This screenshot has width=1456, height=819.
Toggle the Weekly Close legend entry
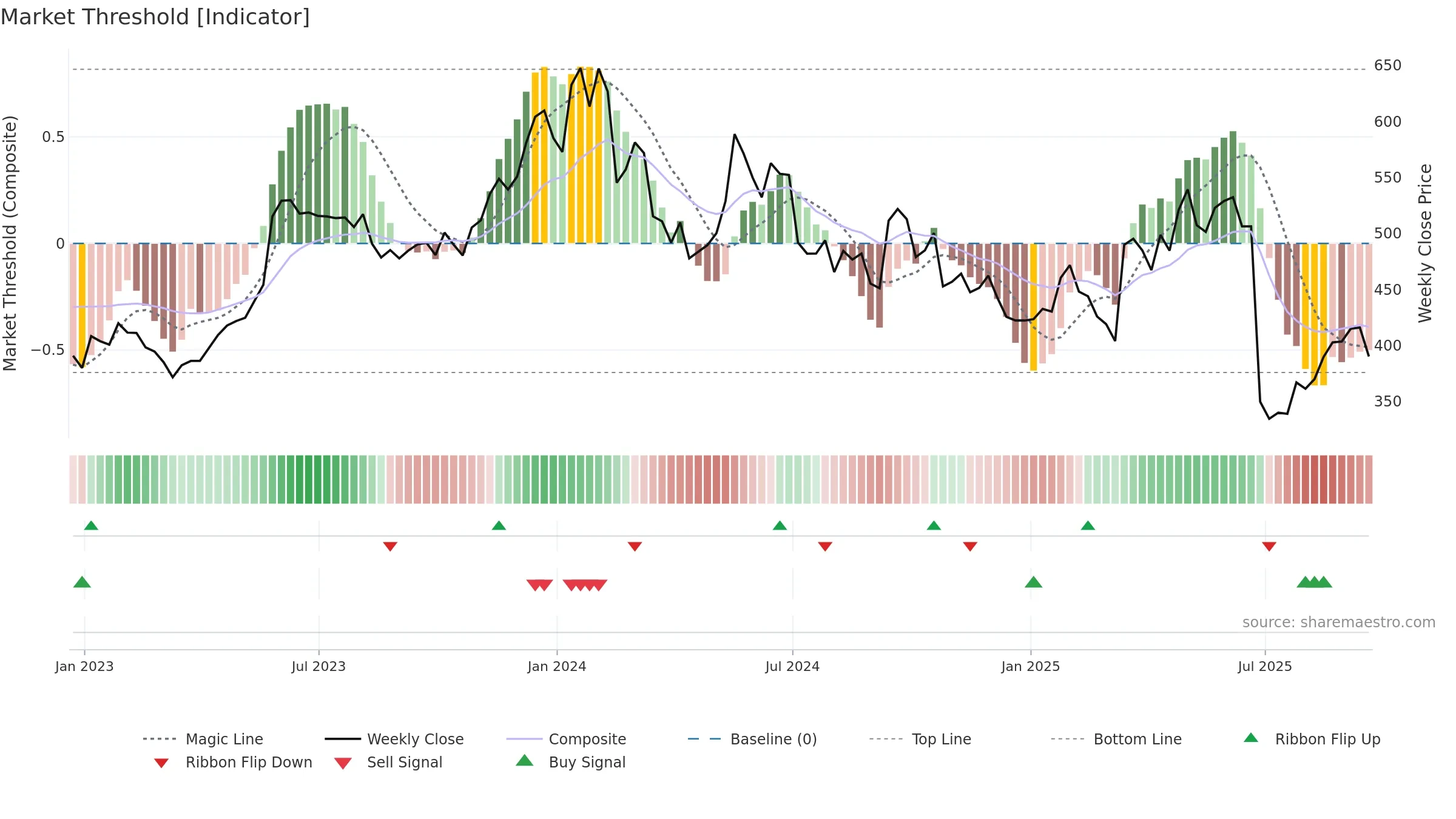(x=394, y=739)
